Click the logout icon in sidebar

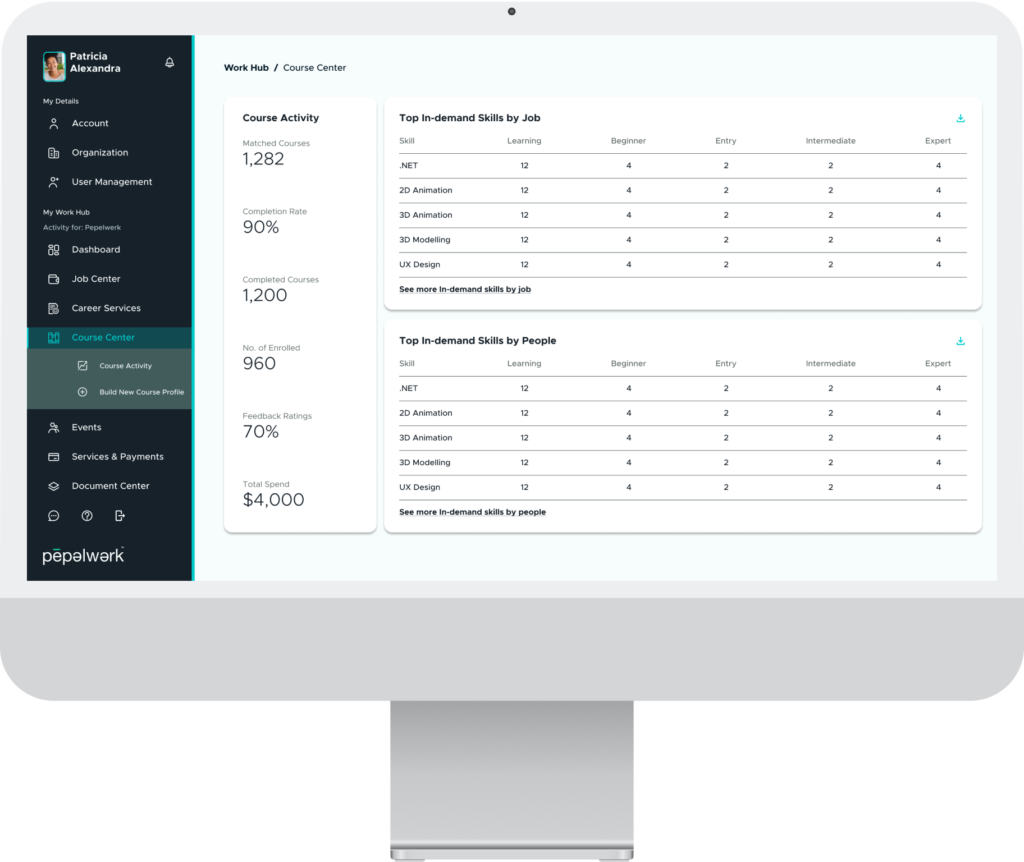[x=120, y=516]
